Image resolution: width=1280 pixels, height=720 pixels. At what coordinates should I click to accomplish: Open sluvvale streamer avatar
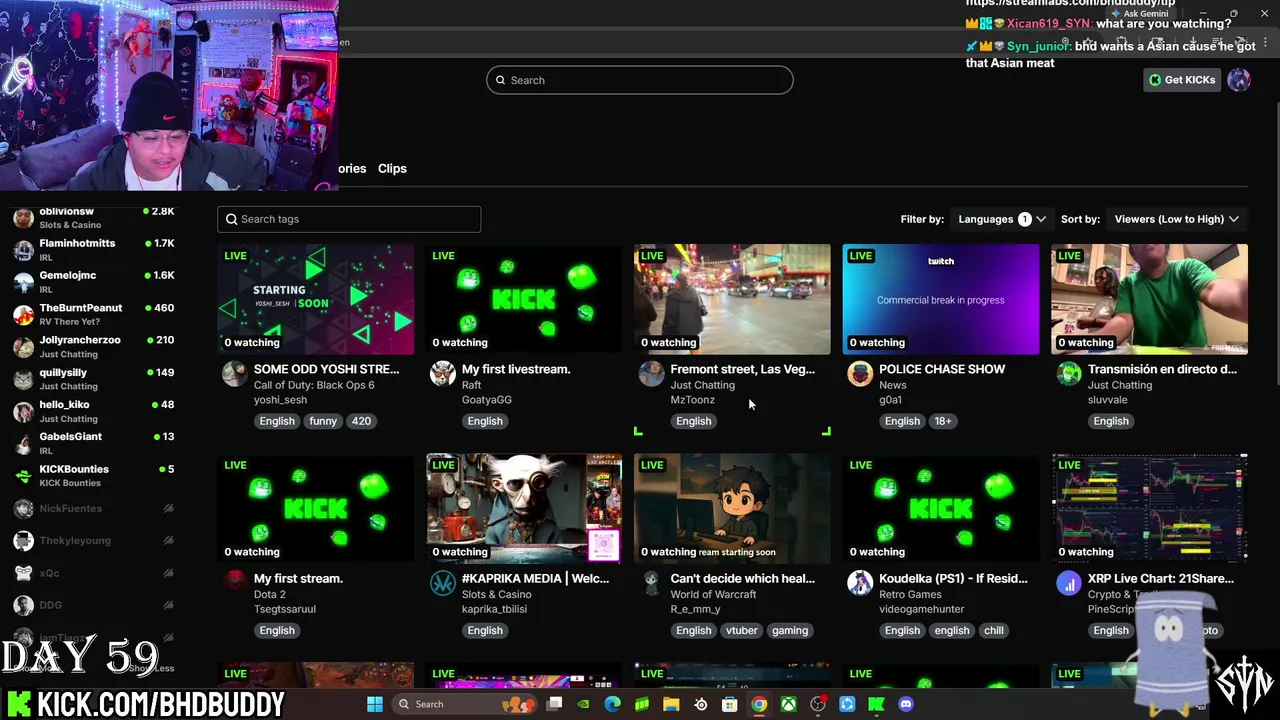coord(1069,374)
